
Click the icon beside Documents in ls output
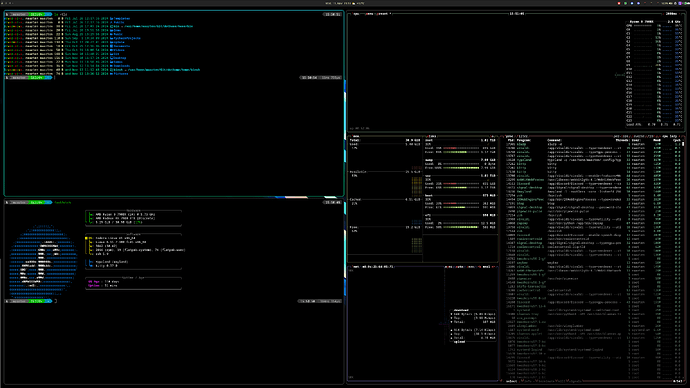111,46
